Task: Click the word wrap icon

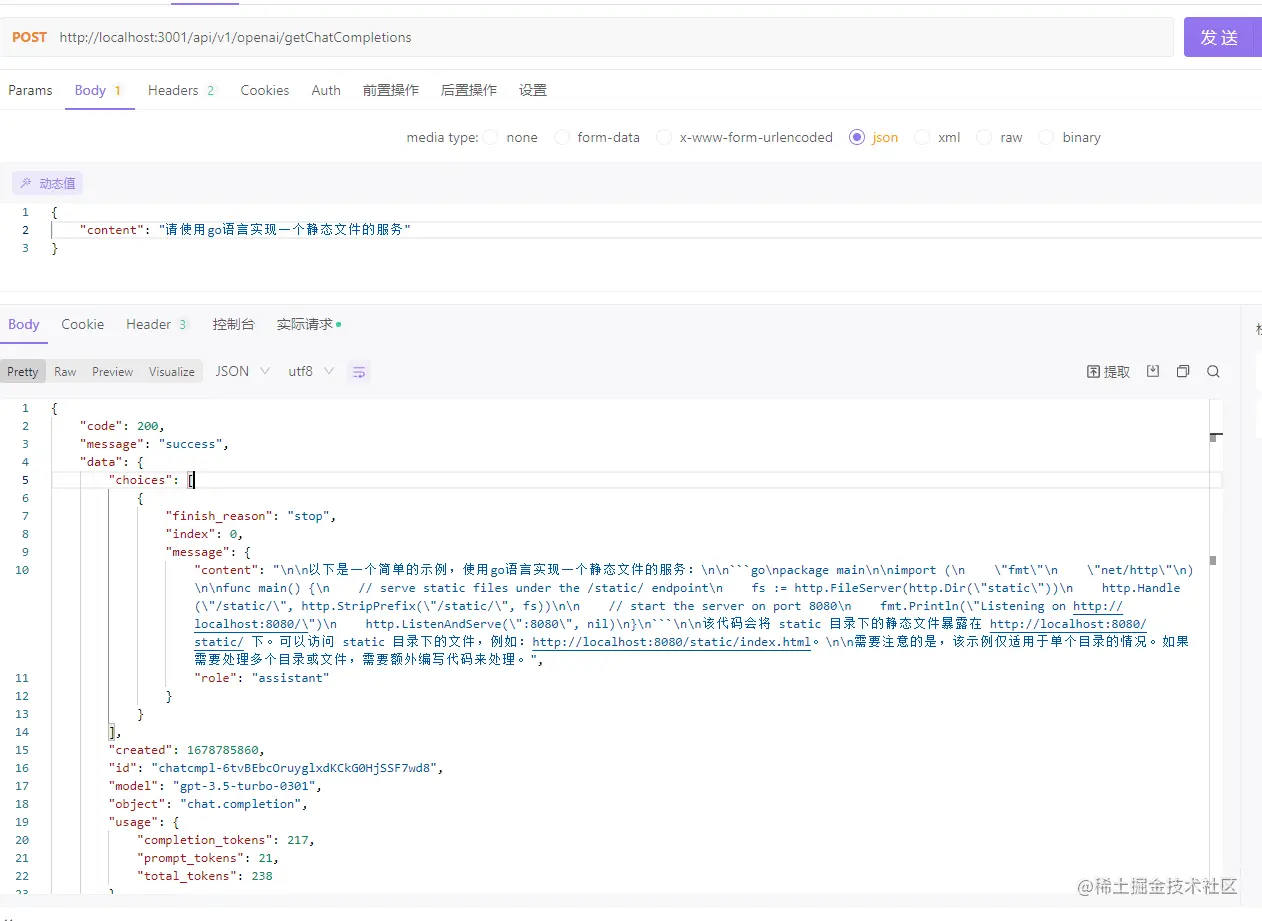Action: click(x=359, y=372)
